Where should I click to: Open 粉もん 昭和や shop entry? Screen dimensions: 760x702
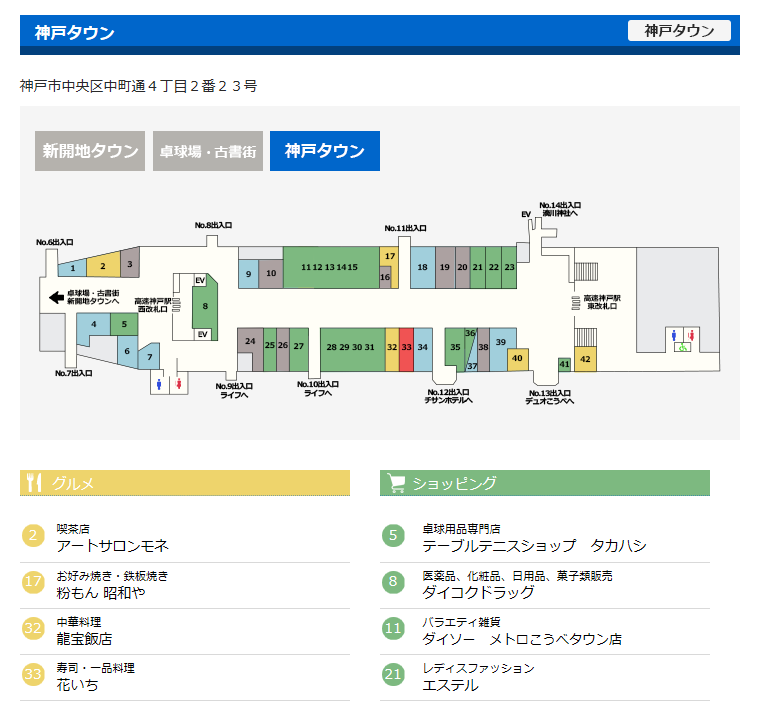[x=101, y=592]
